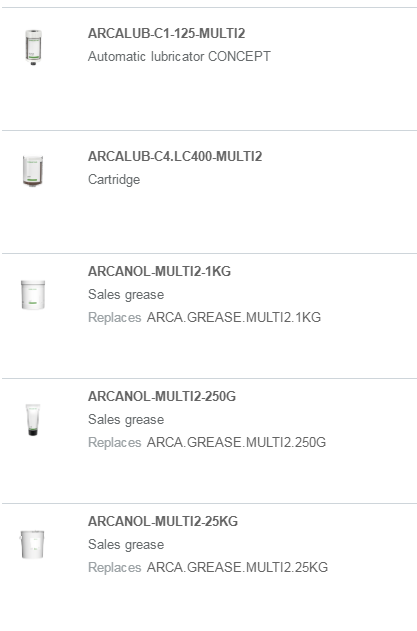Click the Replaces label in the 1KG row
The width and height of the screenshot is (417, 631).
click(115, 318)
